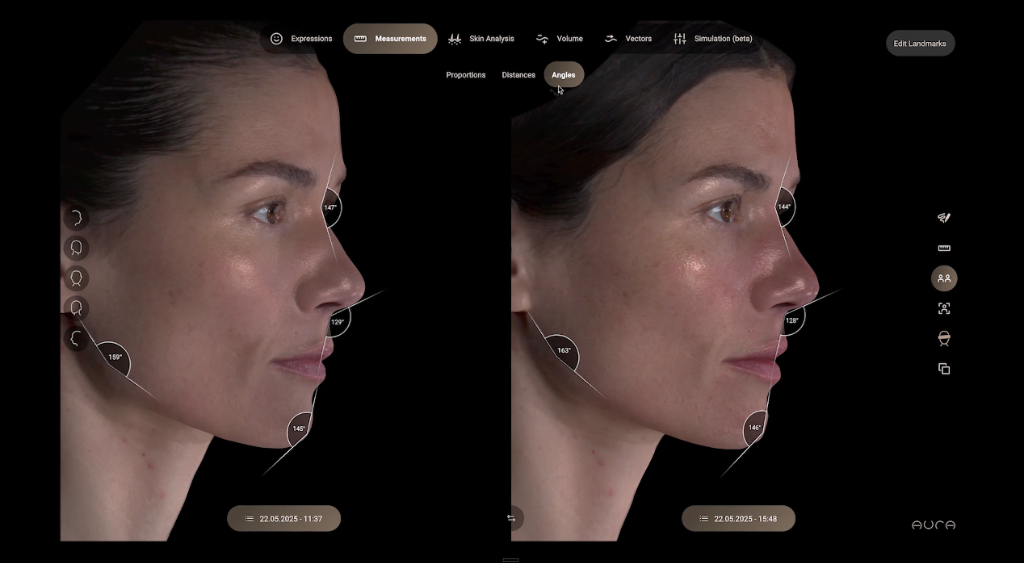Select the left three-quarter view head icon
1024x563 pixels.
click(x=76, y=308)
